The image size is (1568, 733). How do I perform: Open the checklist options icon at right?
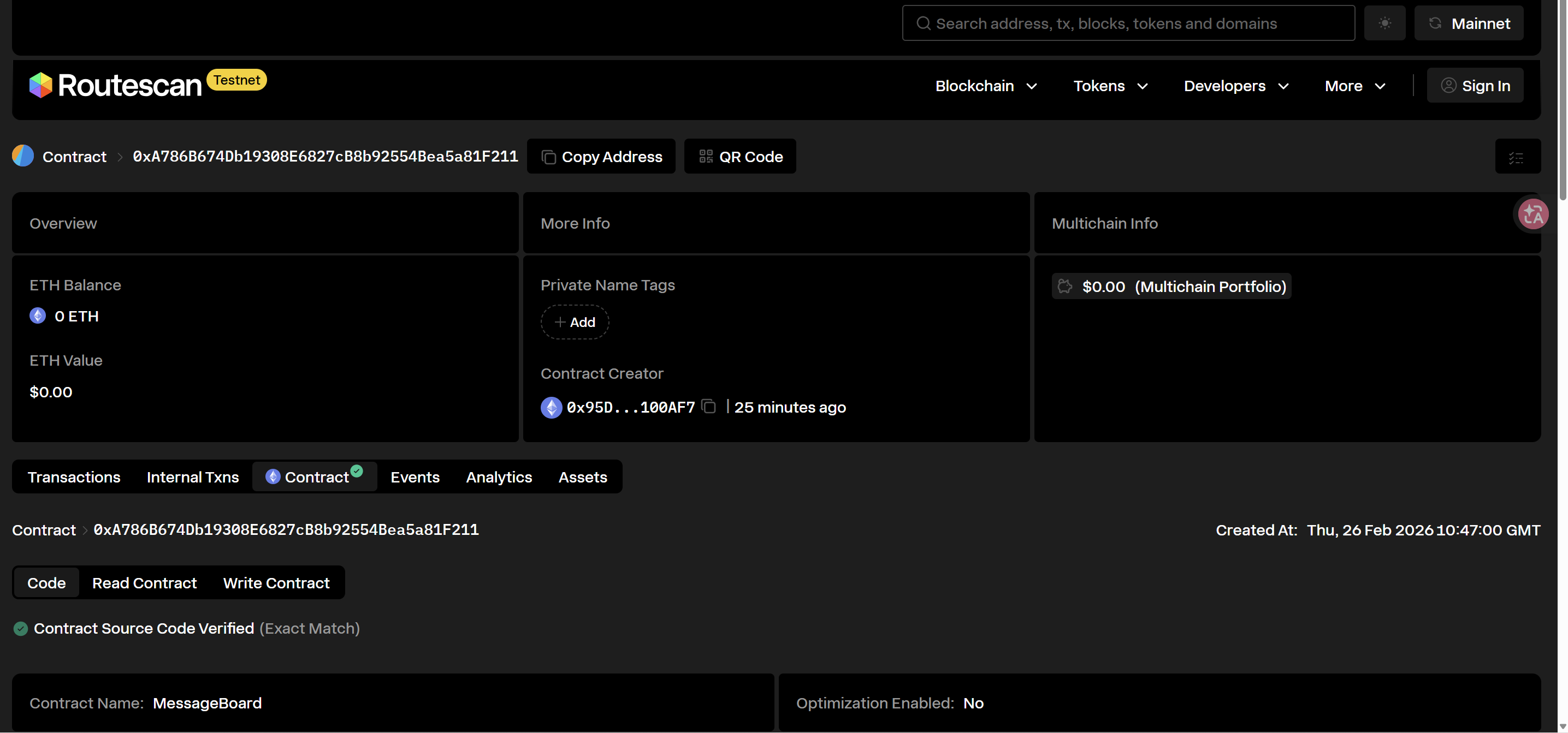[1516, 157]
